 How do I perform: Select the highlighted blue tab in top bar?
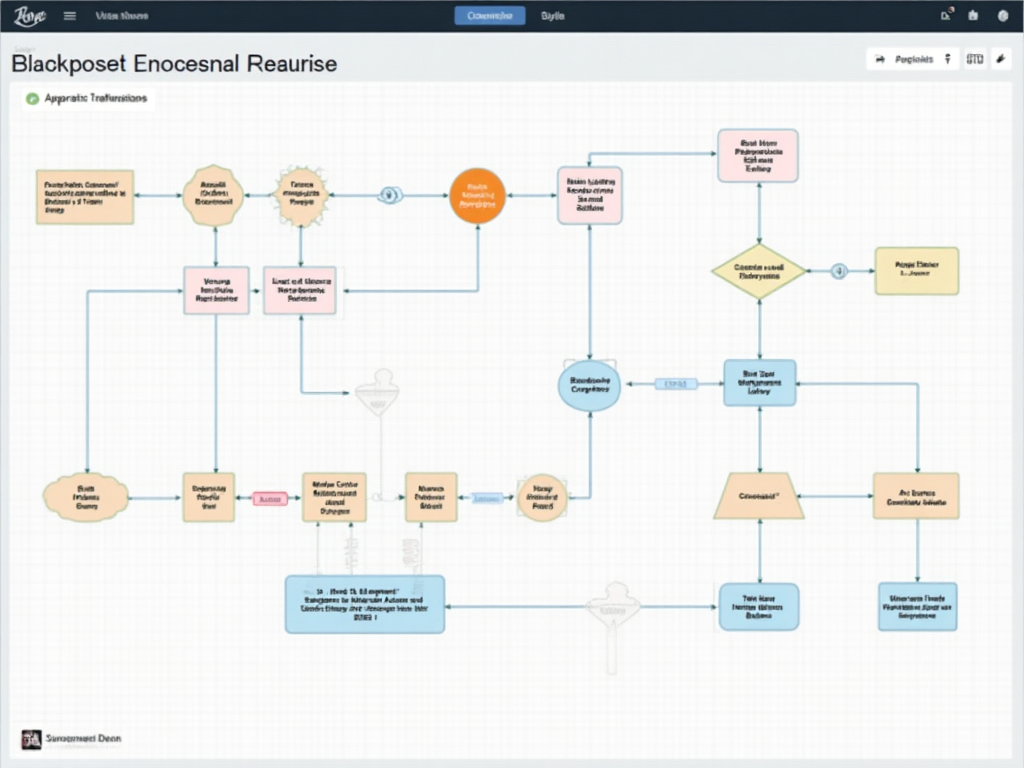489,16
